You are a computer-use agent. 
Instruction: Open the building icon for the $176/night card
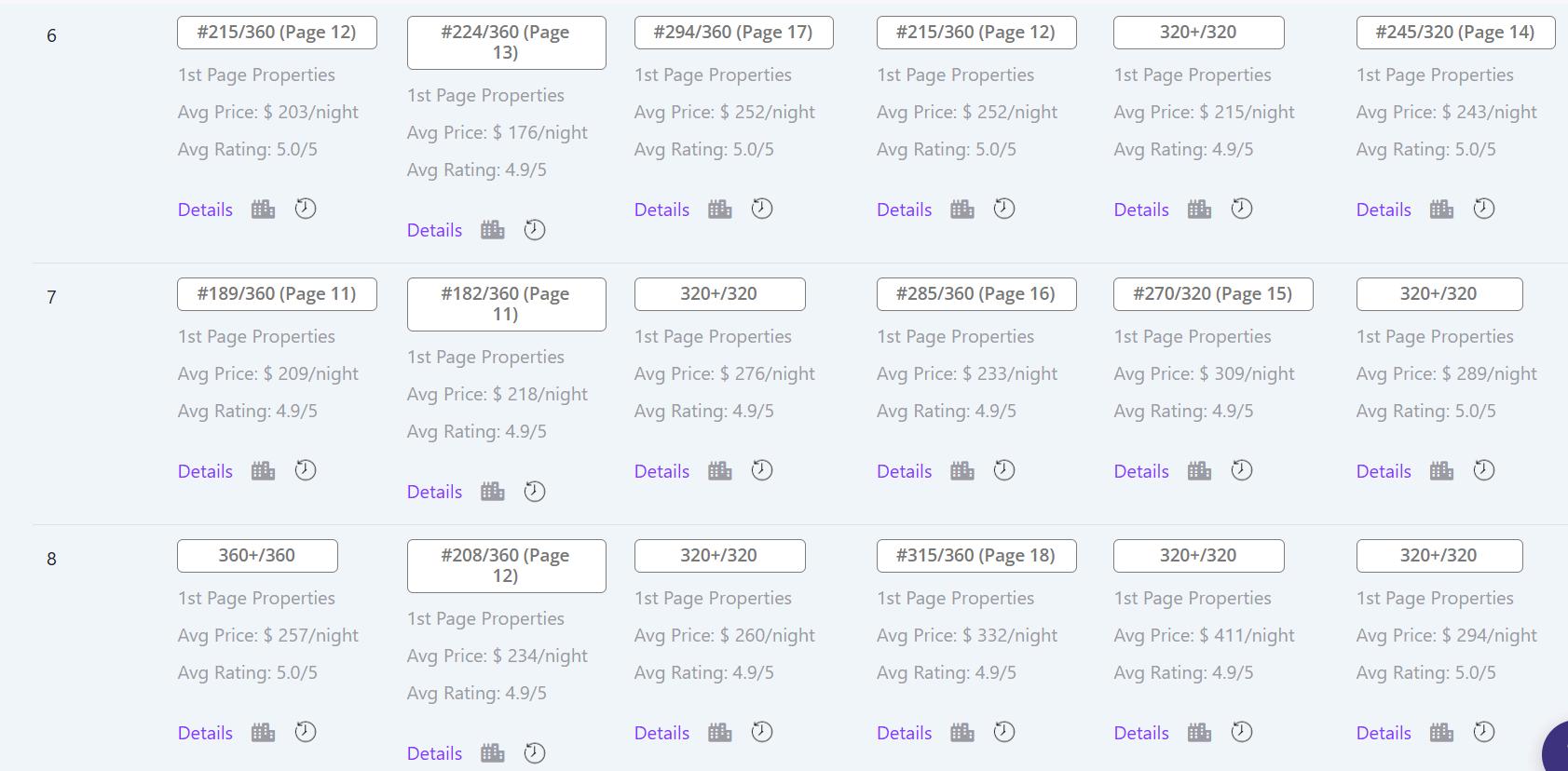pos(493,230)
